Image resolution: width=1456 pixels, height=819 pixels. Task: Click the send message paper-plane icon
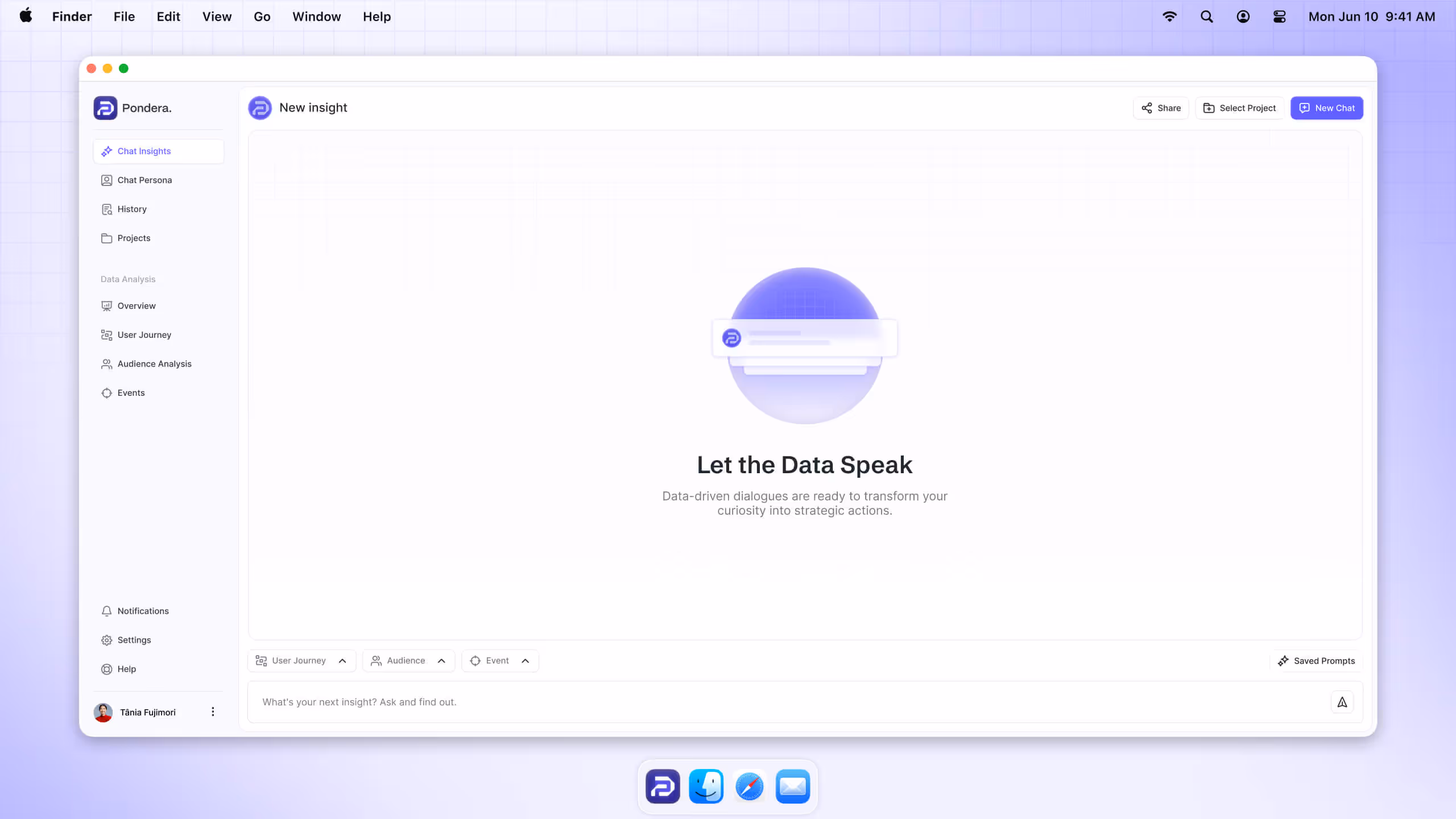pyautogui.click(x=1341, y=702)
